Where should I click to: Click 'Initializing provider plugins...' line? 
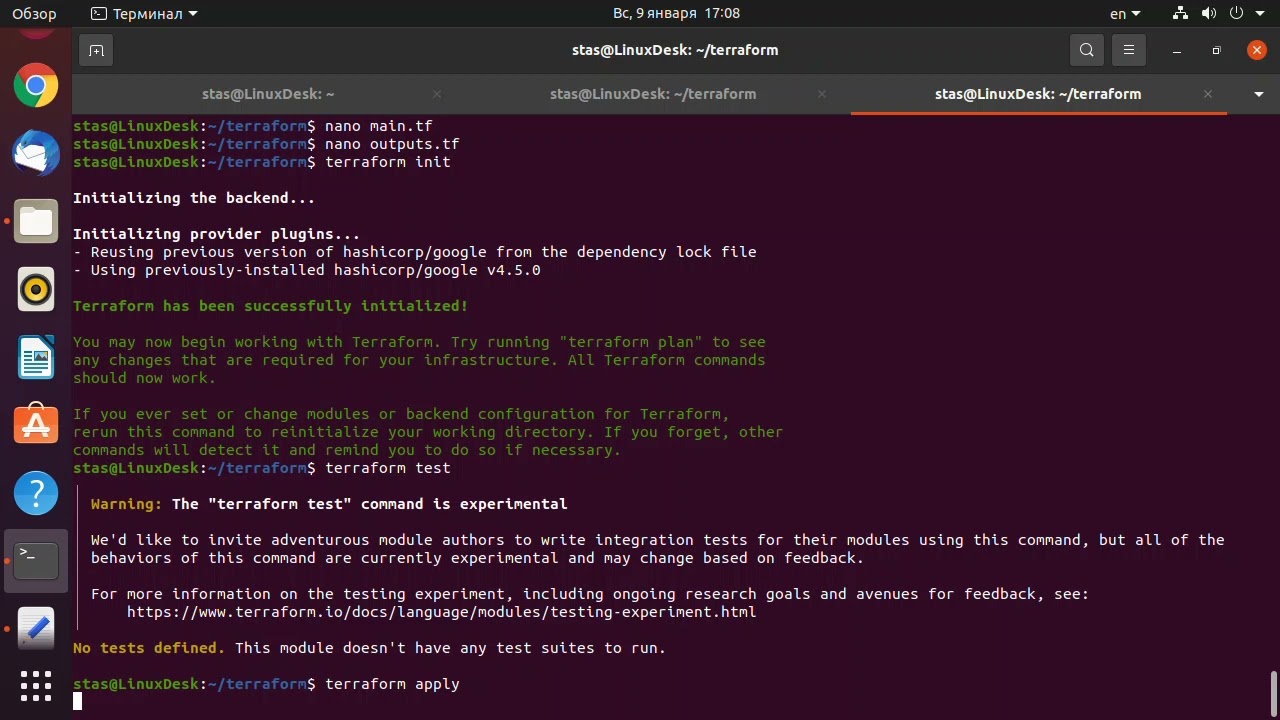tap(216, 234)
